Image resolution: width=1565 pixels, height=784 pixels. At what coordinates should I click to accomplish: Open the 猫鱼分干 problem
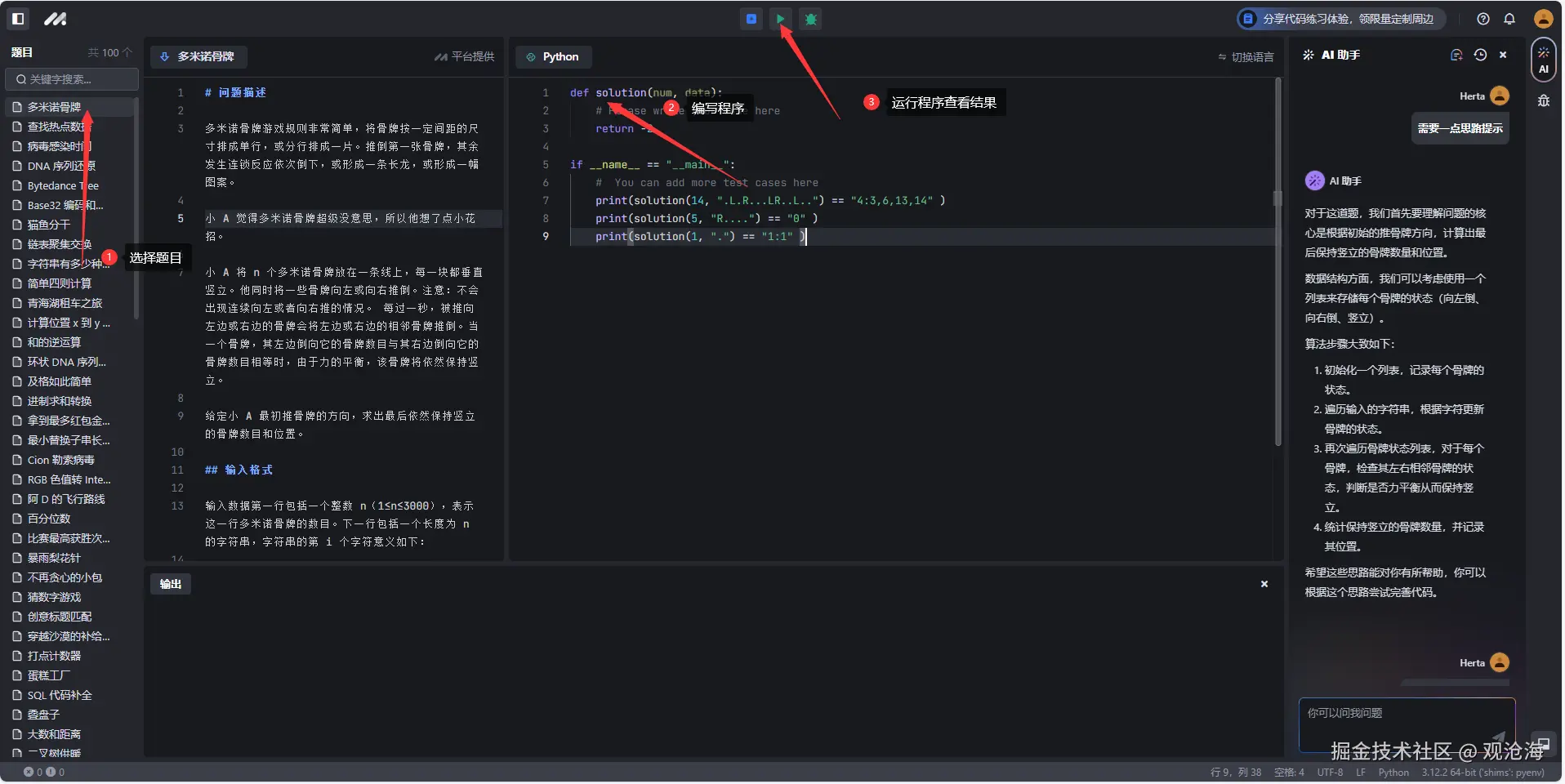(x=69, y=225)
